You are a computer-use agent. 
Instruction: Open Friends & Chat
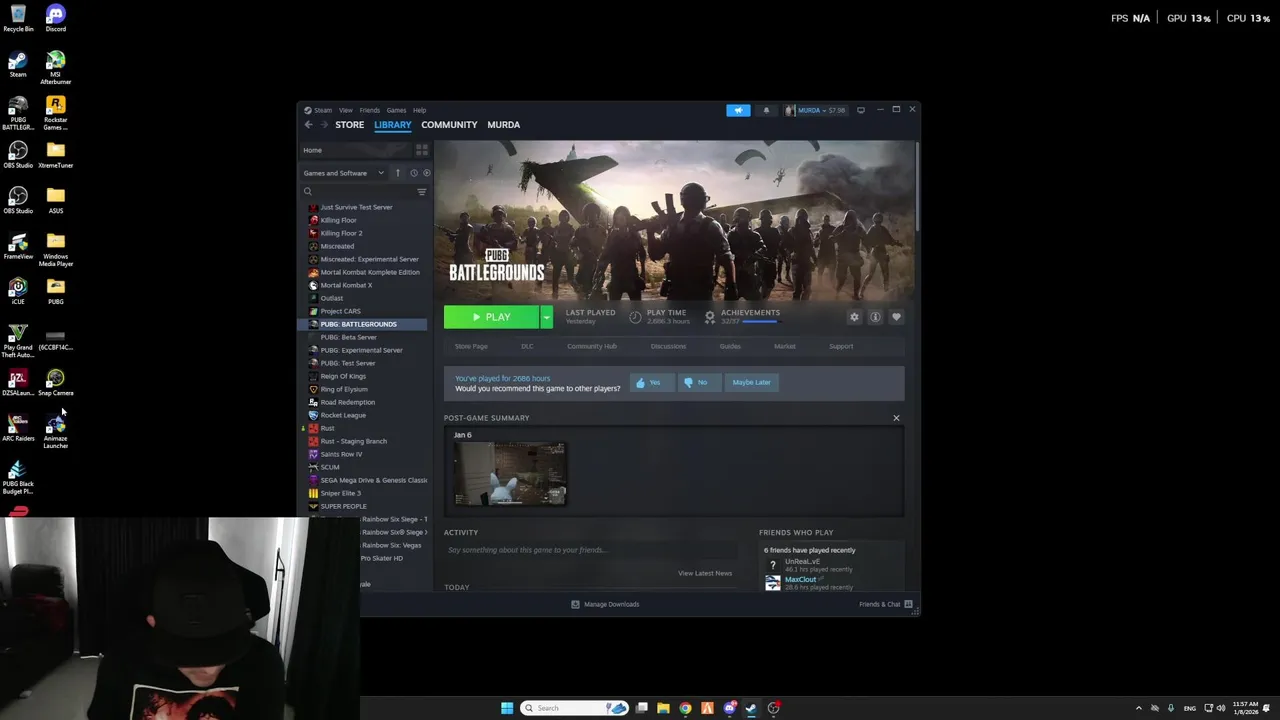pos(885,604)
